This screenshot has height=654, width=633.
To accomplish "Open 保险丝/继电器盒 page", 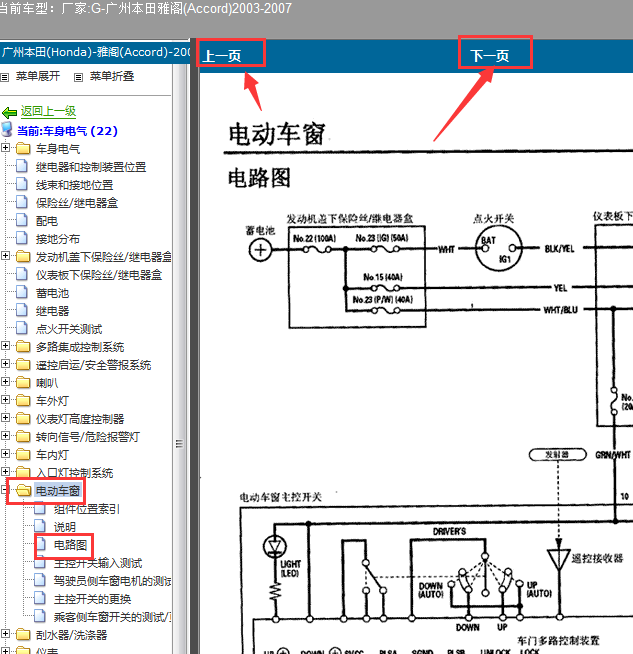I will point(77,203).
